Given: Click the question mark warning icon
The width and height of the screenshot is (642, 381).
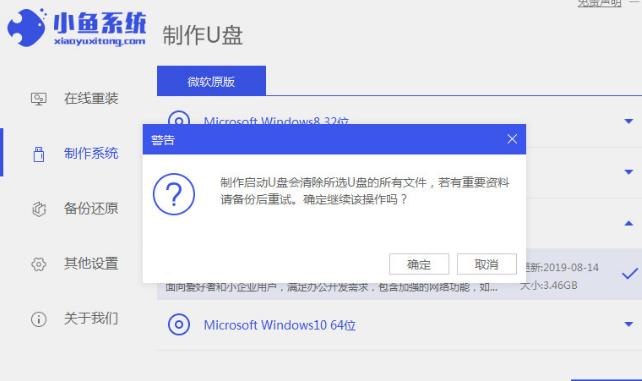Looking at the screenshot, I should (174, 194).
